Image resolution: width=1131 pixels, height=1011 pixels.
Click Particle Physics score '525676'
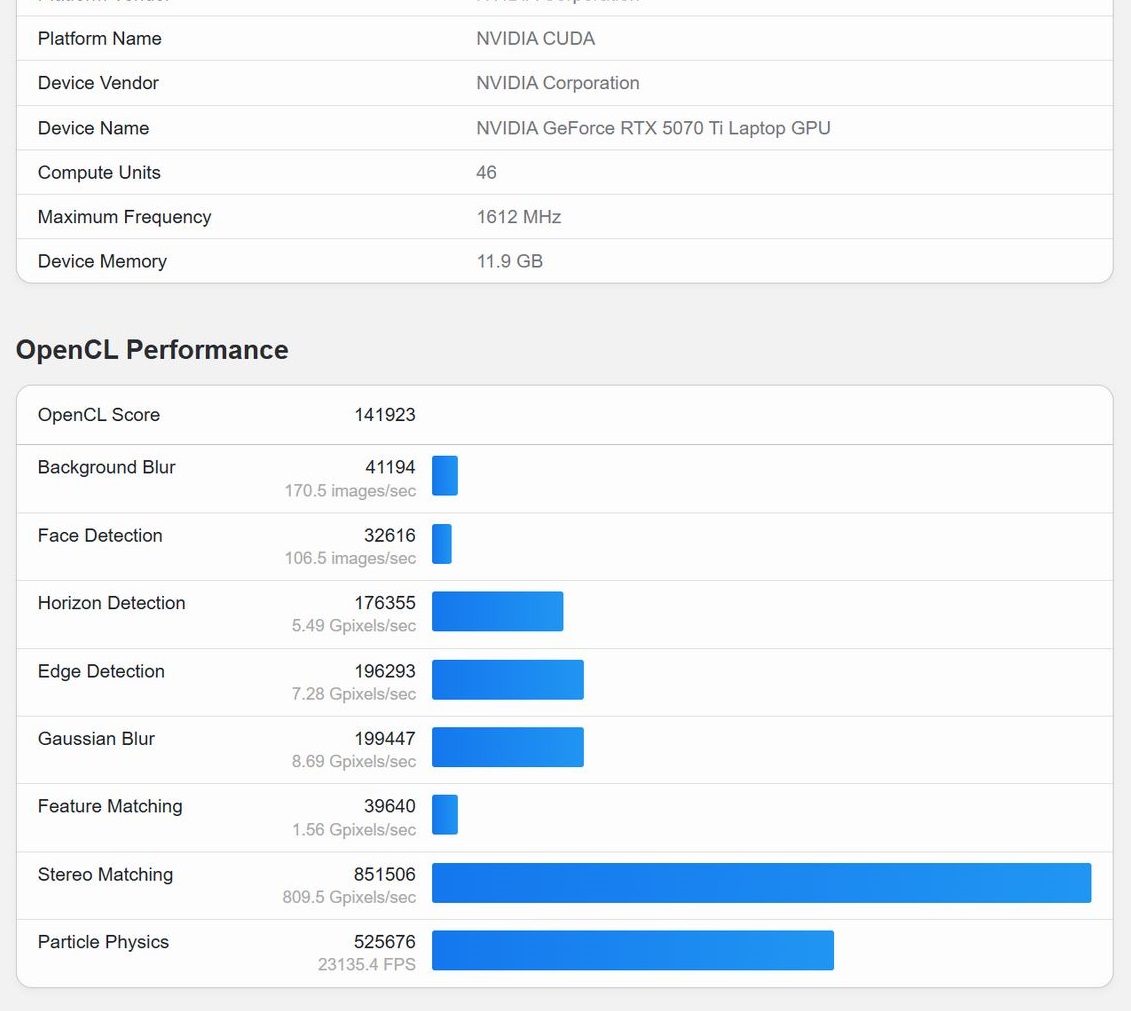384,942
